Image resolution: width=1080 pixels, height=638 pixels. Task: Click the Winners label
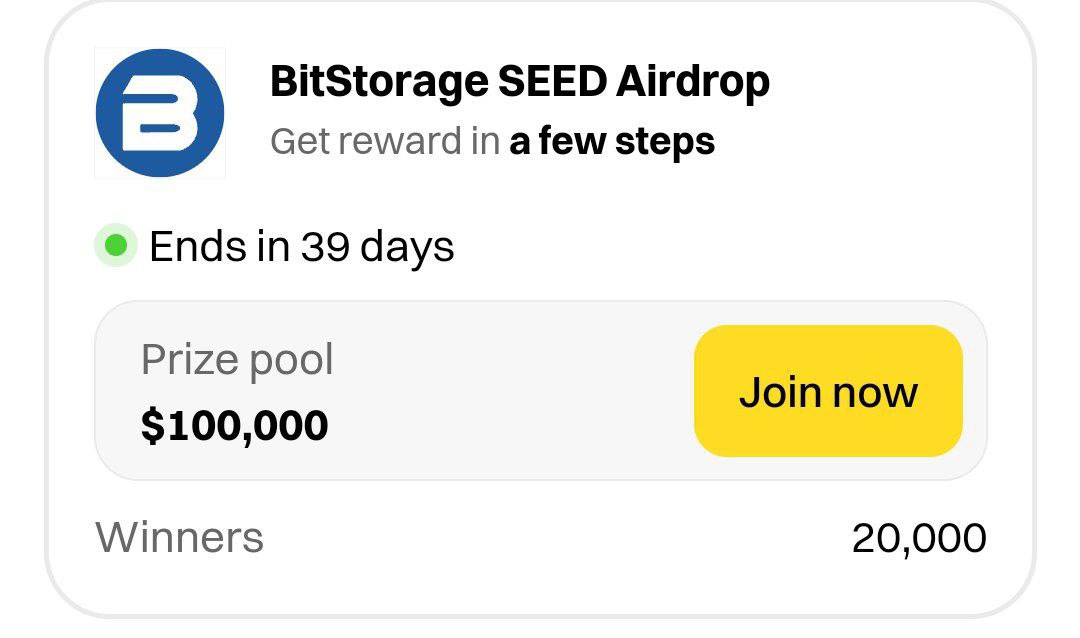pyautogui.click(x=180, y=538)
